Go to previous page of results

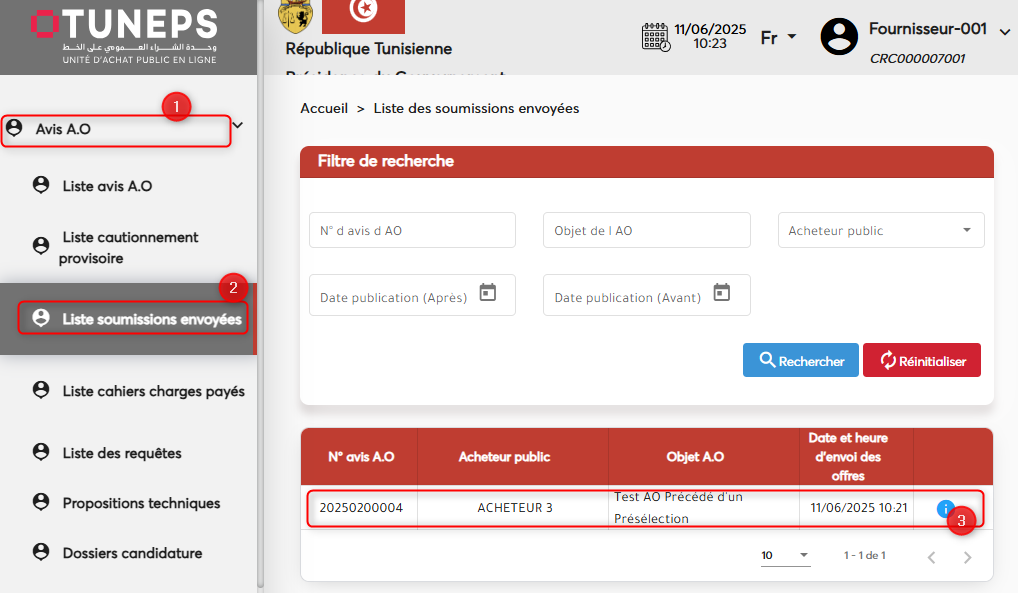click(x=931, y=556)
